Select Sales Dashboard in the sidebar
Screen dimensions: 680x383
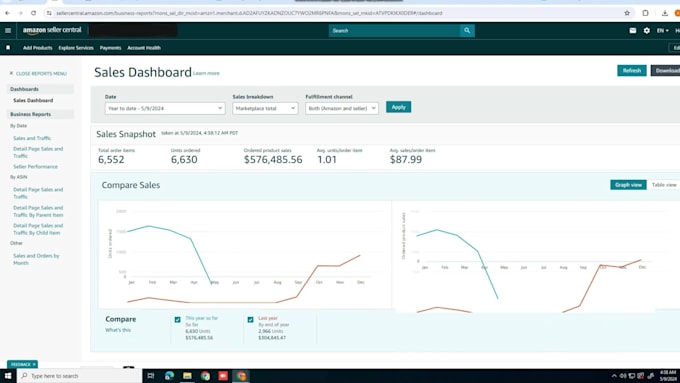point(33,100)
